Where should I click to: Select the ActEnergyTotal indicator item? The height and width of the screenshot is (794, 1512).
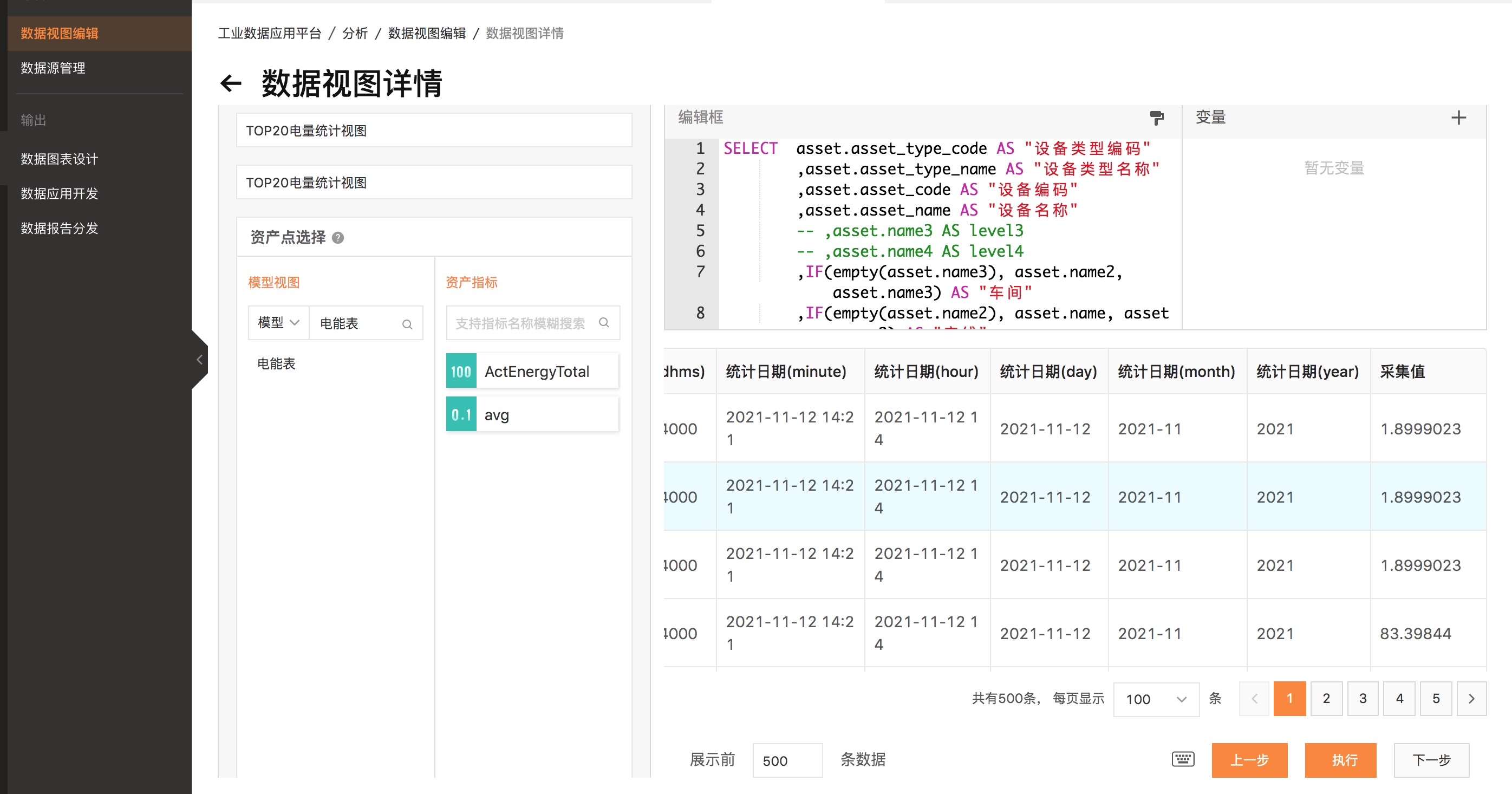[x=532, y=371]
